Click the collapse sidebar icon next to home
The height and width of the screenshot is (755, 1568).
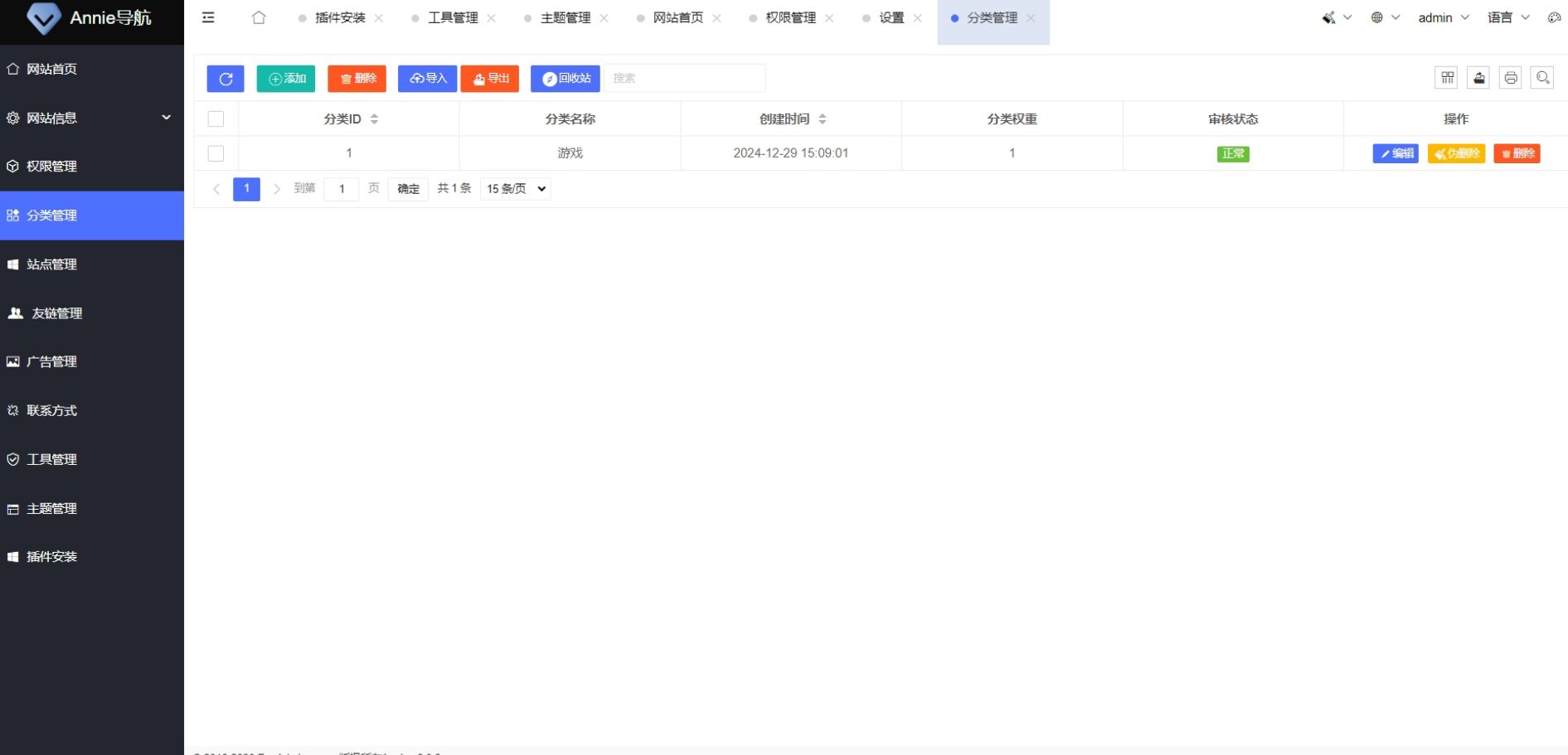click(x=208, y=17)
